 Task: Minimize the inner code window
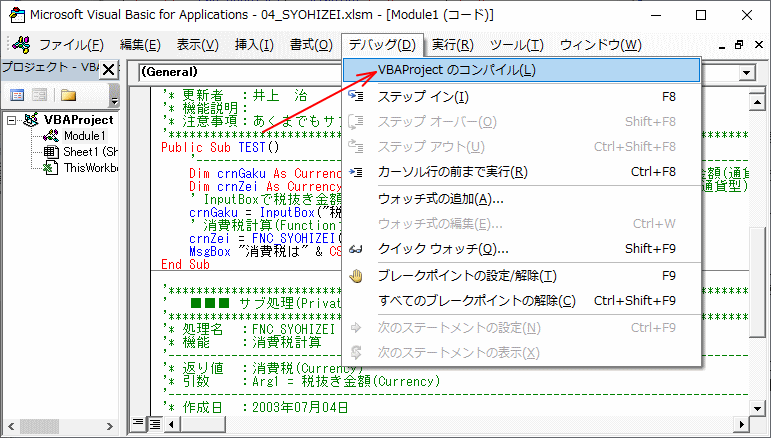click(721, 45)
